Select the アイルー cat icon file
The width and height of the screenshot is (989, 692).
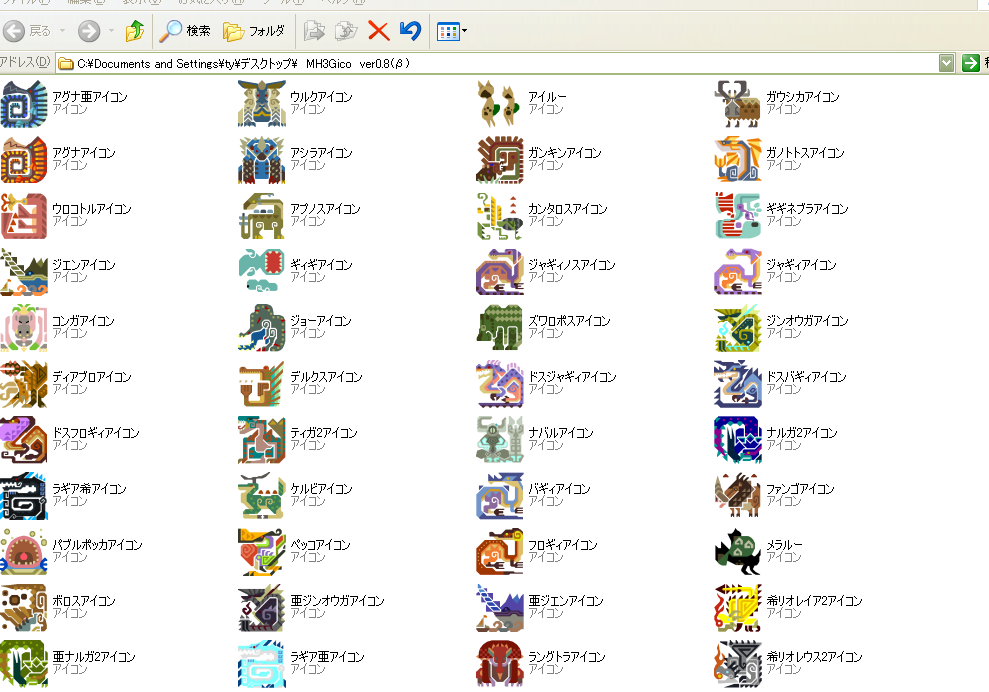pos(500,104)
